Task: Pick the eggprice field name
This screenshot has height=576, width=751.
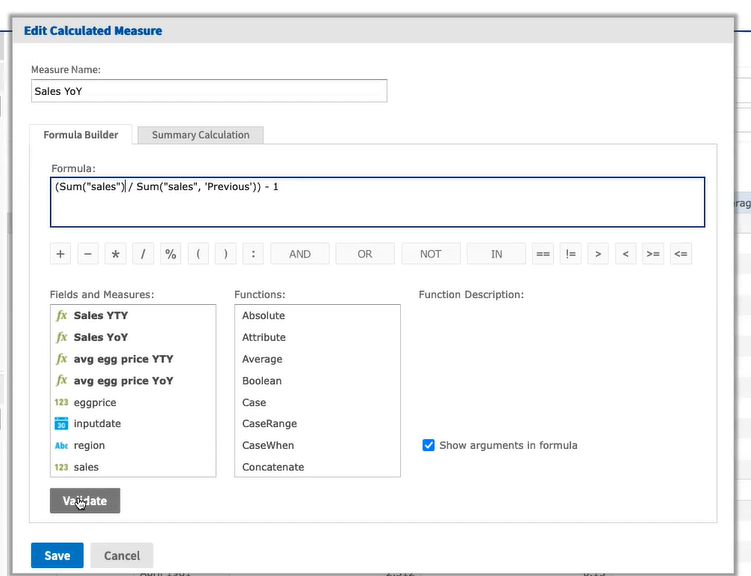Action: [95, 403]
